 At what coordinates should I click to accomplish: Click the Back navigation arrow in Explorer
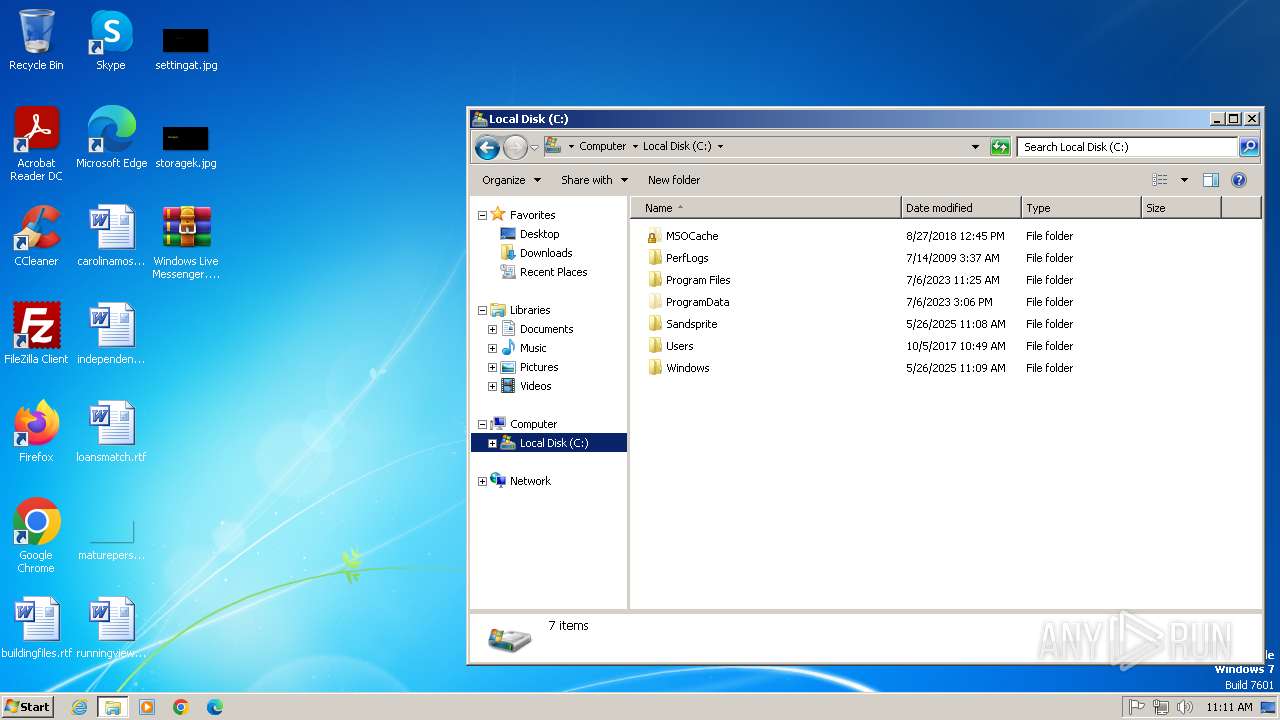pos(487,147)
